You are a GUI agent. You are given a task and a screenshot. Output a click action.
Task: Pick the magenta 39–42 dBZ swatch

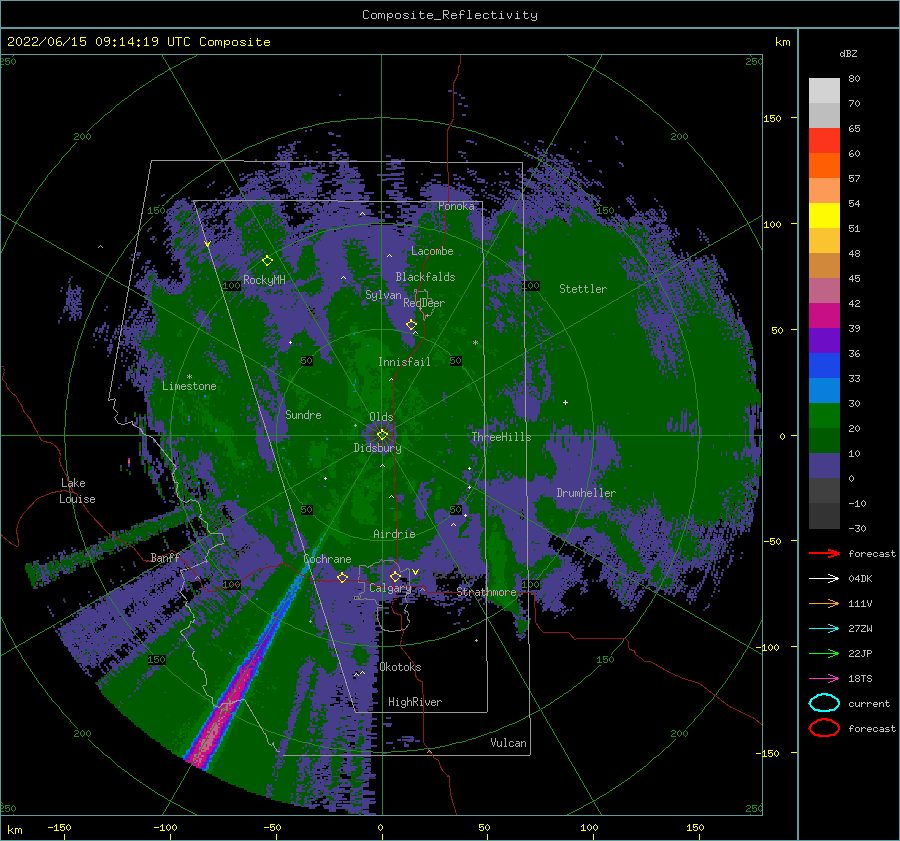click(824, 316)
